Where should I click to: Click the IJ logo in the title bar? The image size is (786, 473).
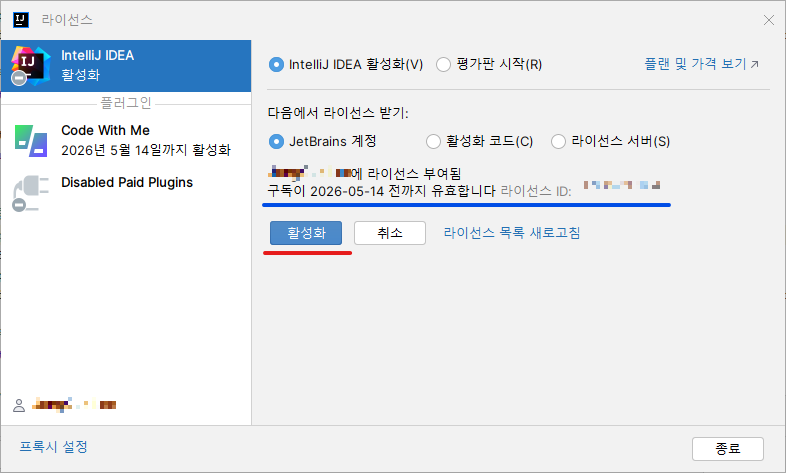pyautogui.click(x=21, y=20)
